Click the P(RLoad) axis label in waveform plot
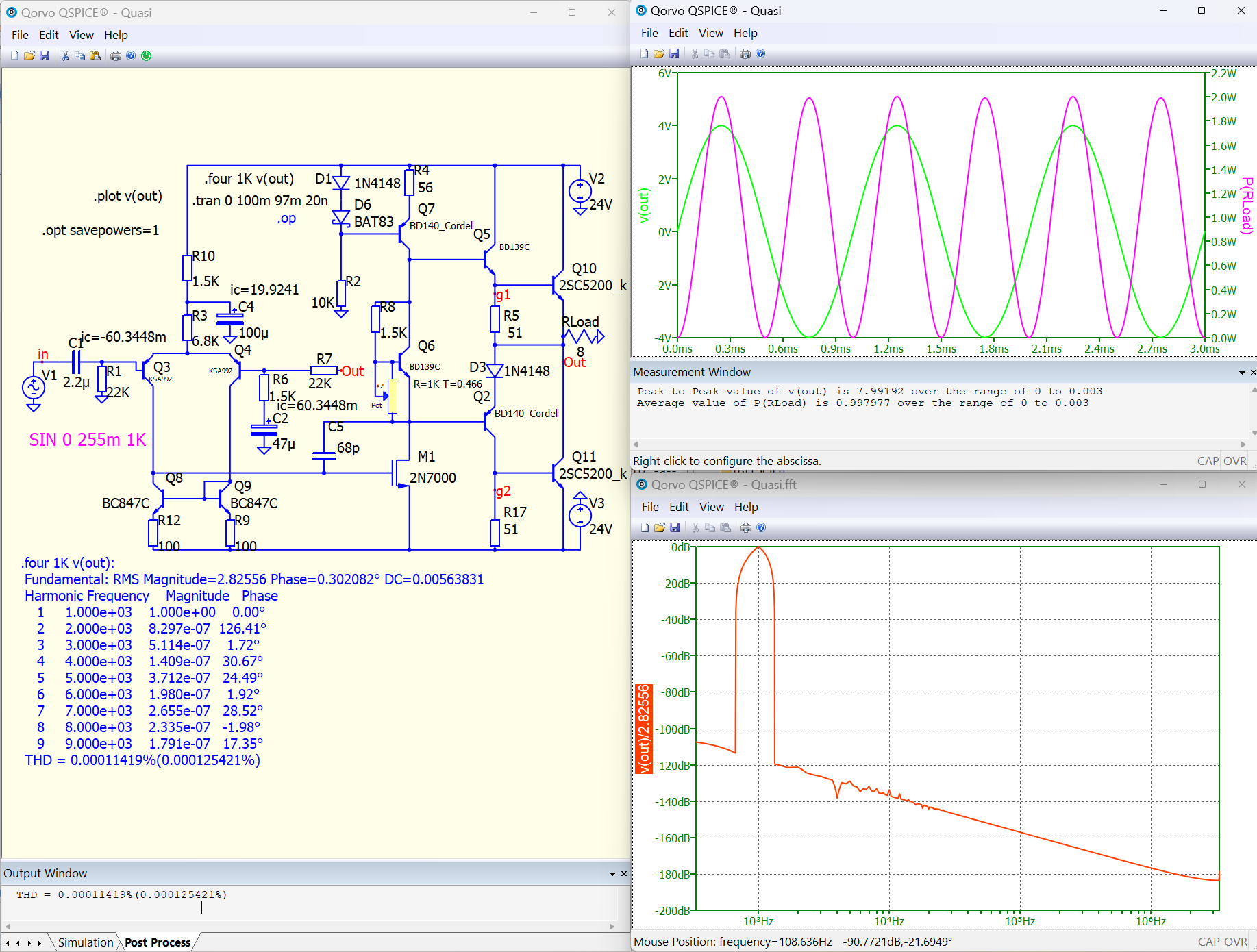Viewport: 1257px width, 952px height. tap(1247, 205)
